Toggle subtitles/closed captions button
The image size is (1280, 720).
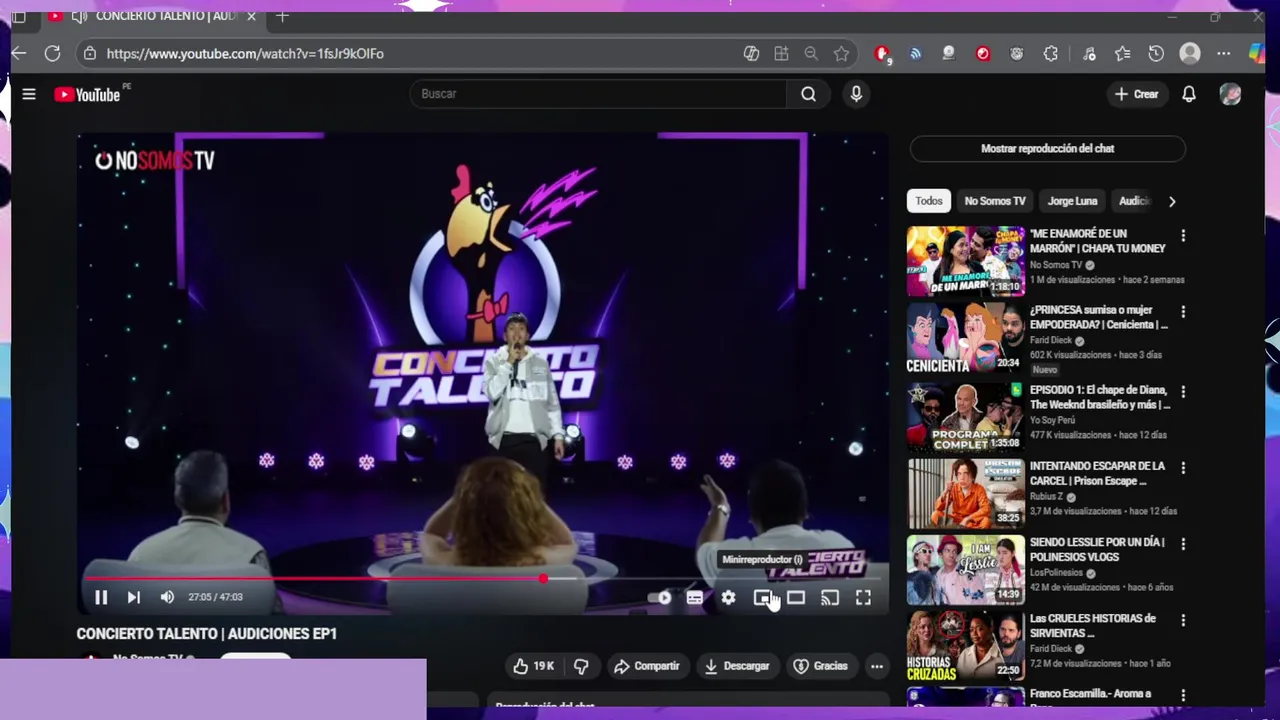click(x=695, y=598)
